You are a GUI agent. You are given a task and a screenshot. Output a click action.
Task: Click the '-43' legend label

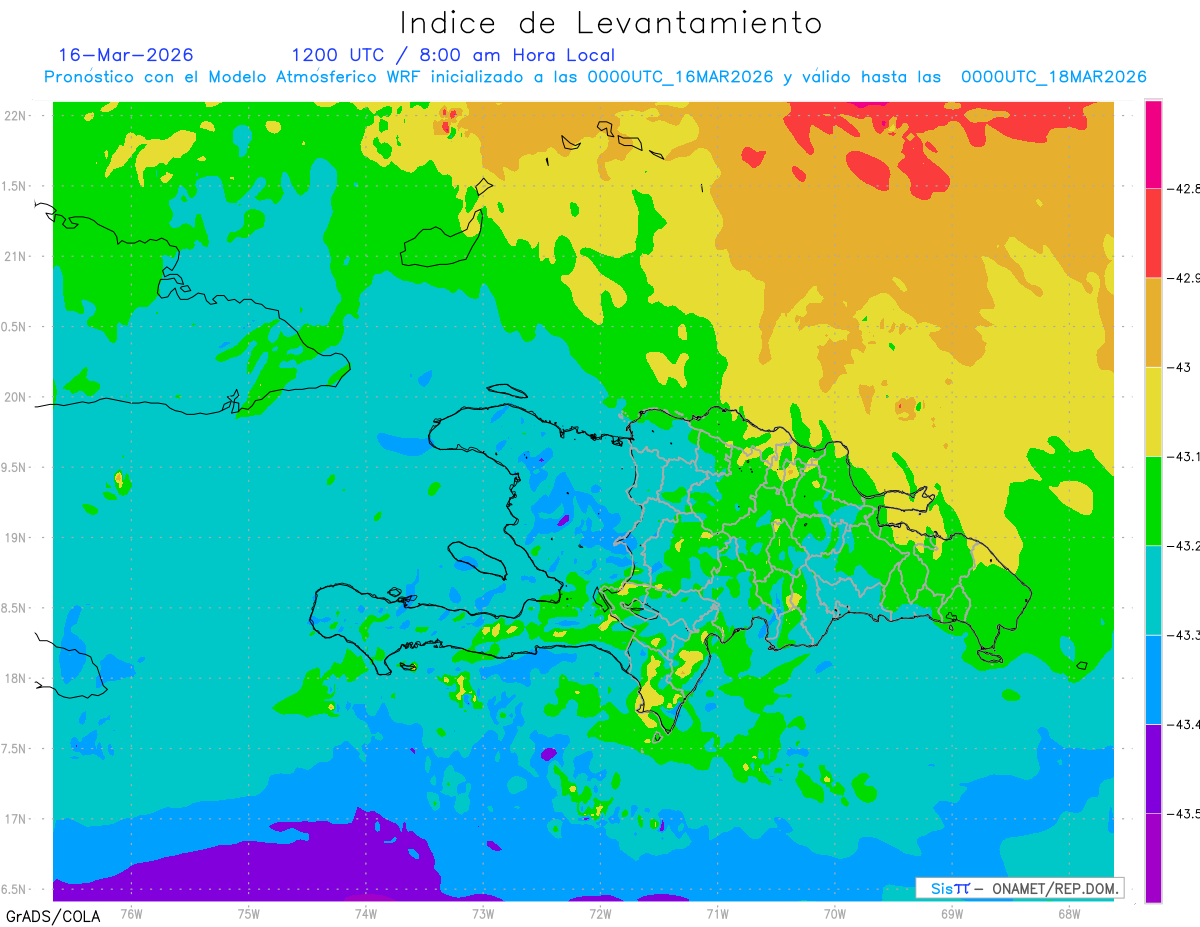(x=1179, y=367)
